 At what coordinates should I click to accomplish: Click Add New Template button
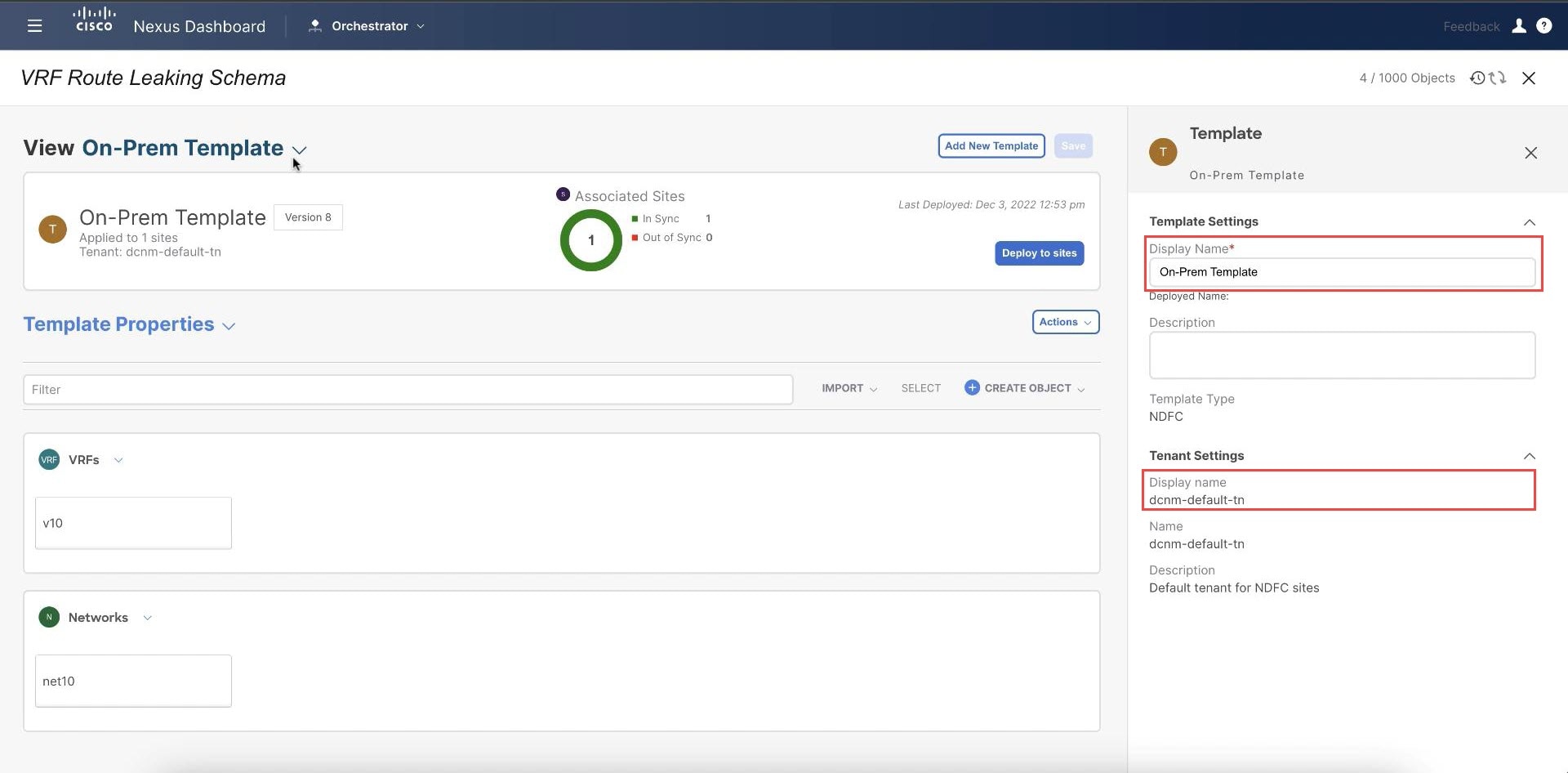991,145
